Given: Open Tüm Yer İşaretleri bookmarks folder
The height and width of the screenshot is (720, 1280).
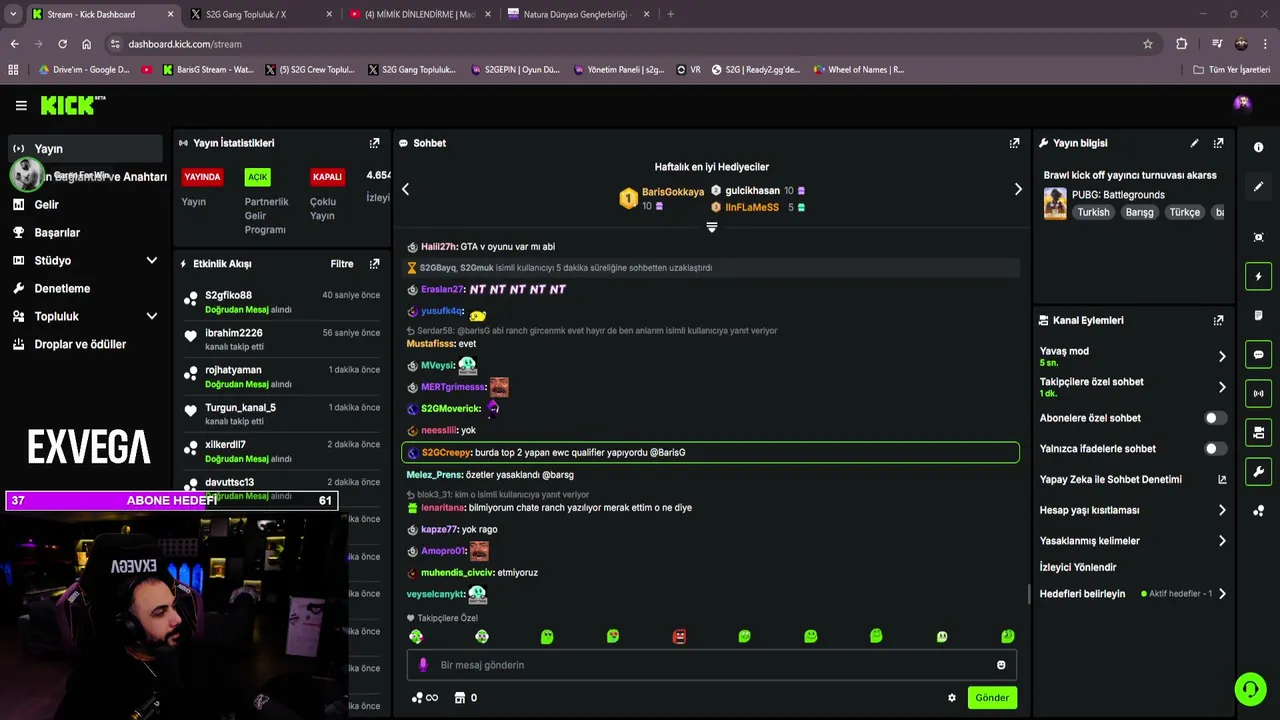Looking at the screenshot, I should coord(1232,70).
